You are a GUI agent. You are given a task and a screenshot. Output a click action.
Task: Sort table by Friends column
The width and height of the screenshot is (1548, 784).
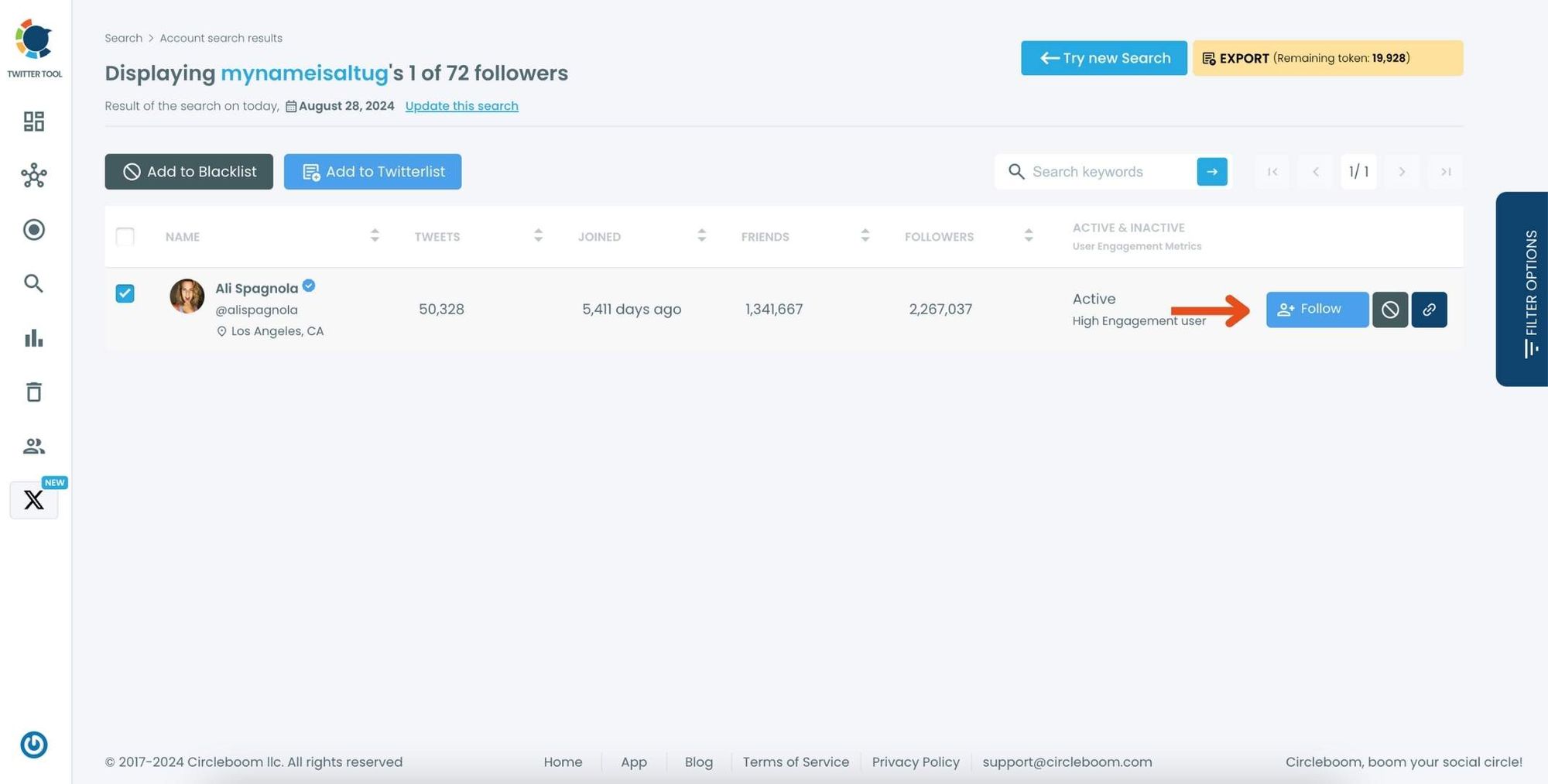click(x=865, y=235)
